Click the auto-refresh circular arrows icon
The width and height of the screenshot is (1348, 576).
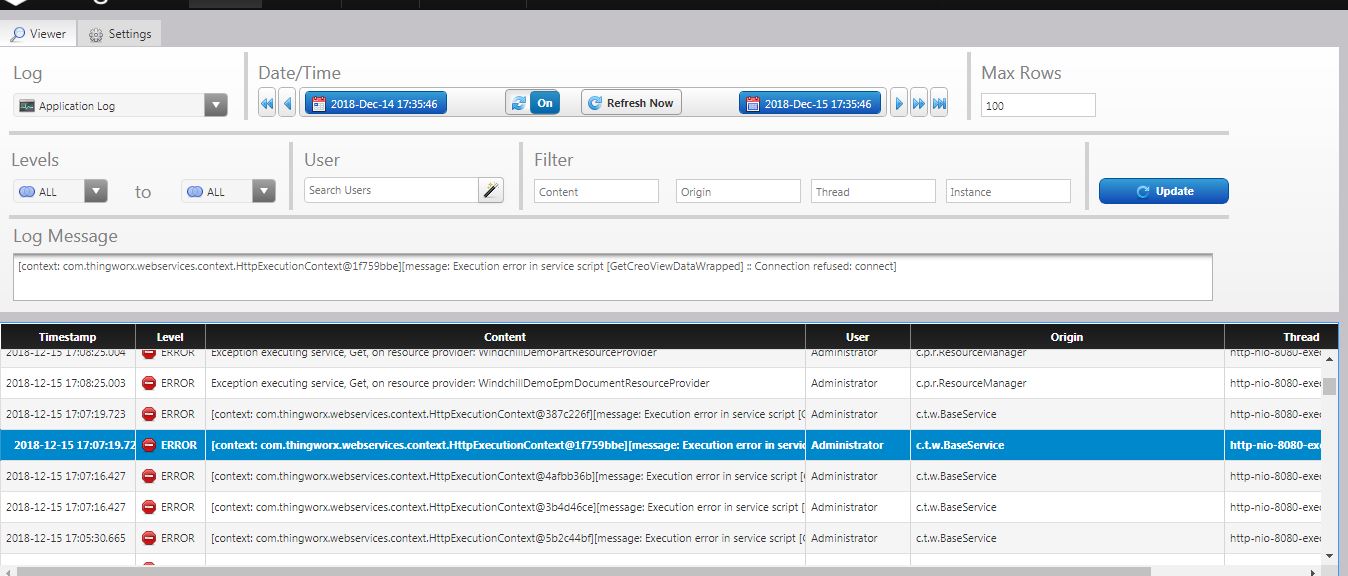tap(519, 101)
